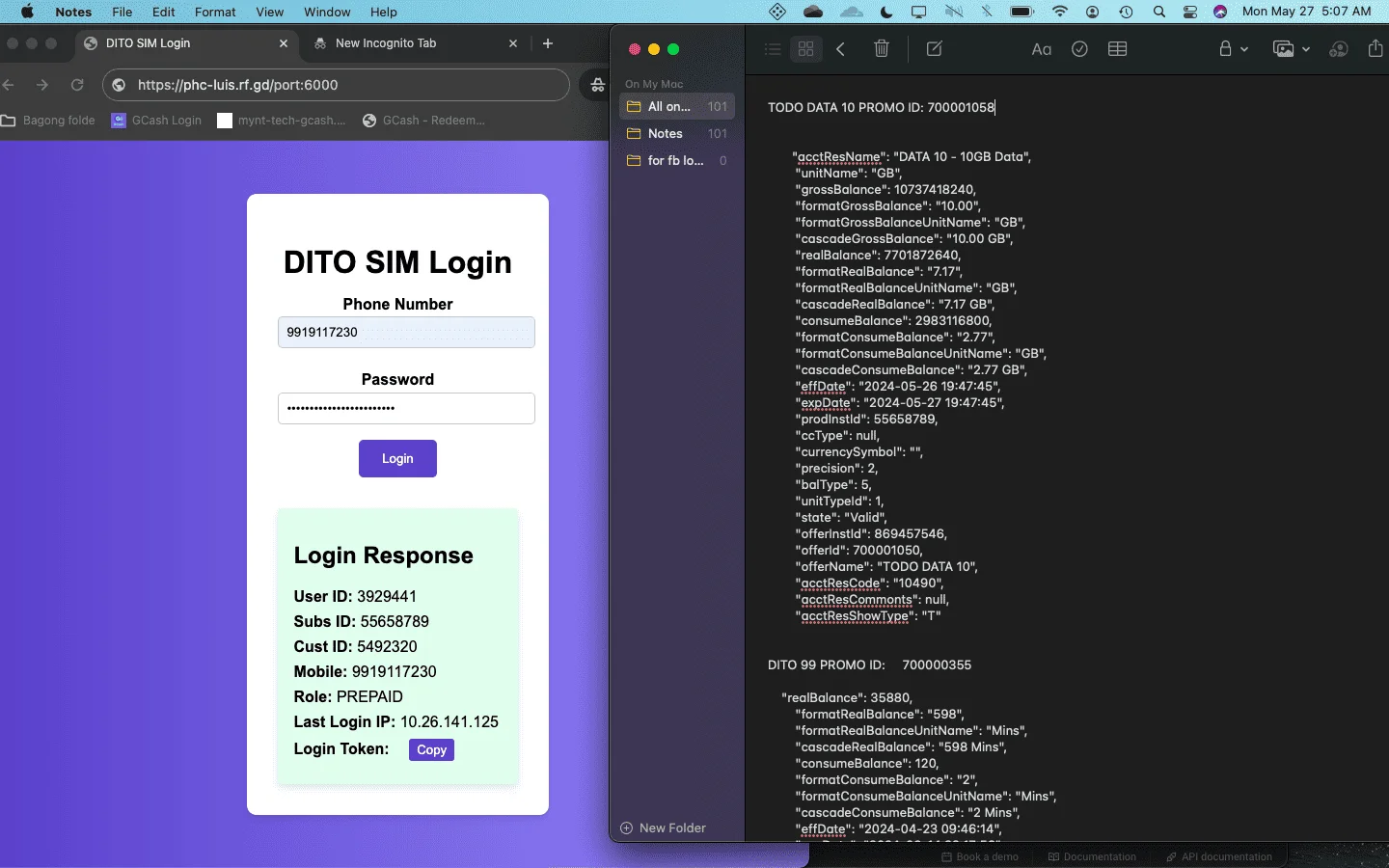The width and height of the screenshot is (1389, 868).
Task: Open the Bagong folde bookmark folder
Action: (x=49, y=121)
